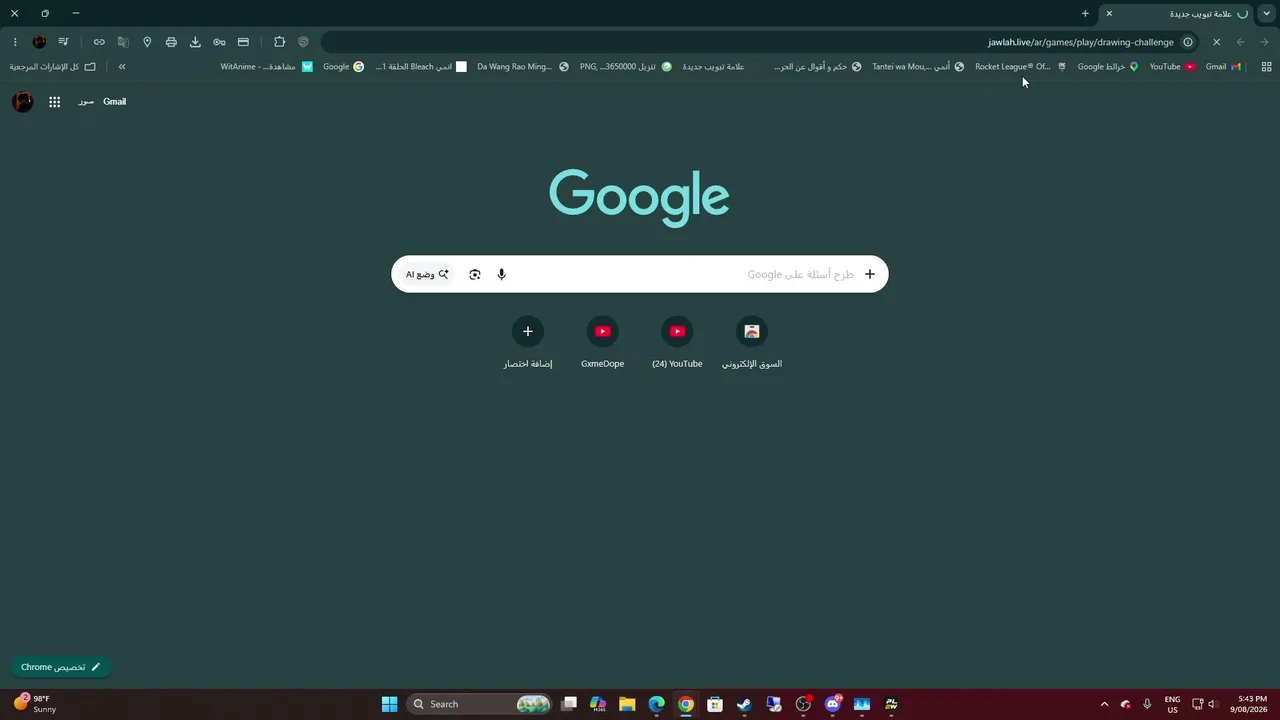Open the Google account avatar on the page
1280x720 pixels.
tap(23, 102)
